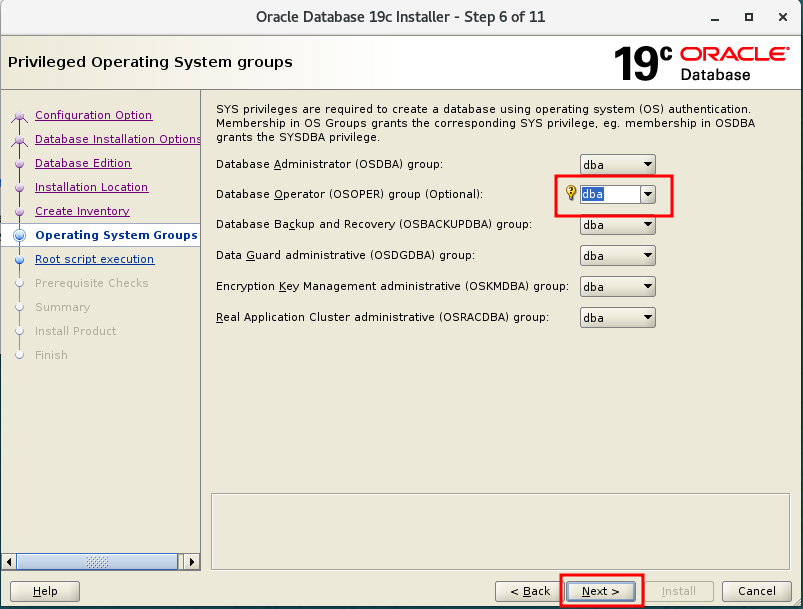Click the Oracle 19c Database logo
This screenshot has height=609, width=803.
coord(701,64)
